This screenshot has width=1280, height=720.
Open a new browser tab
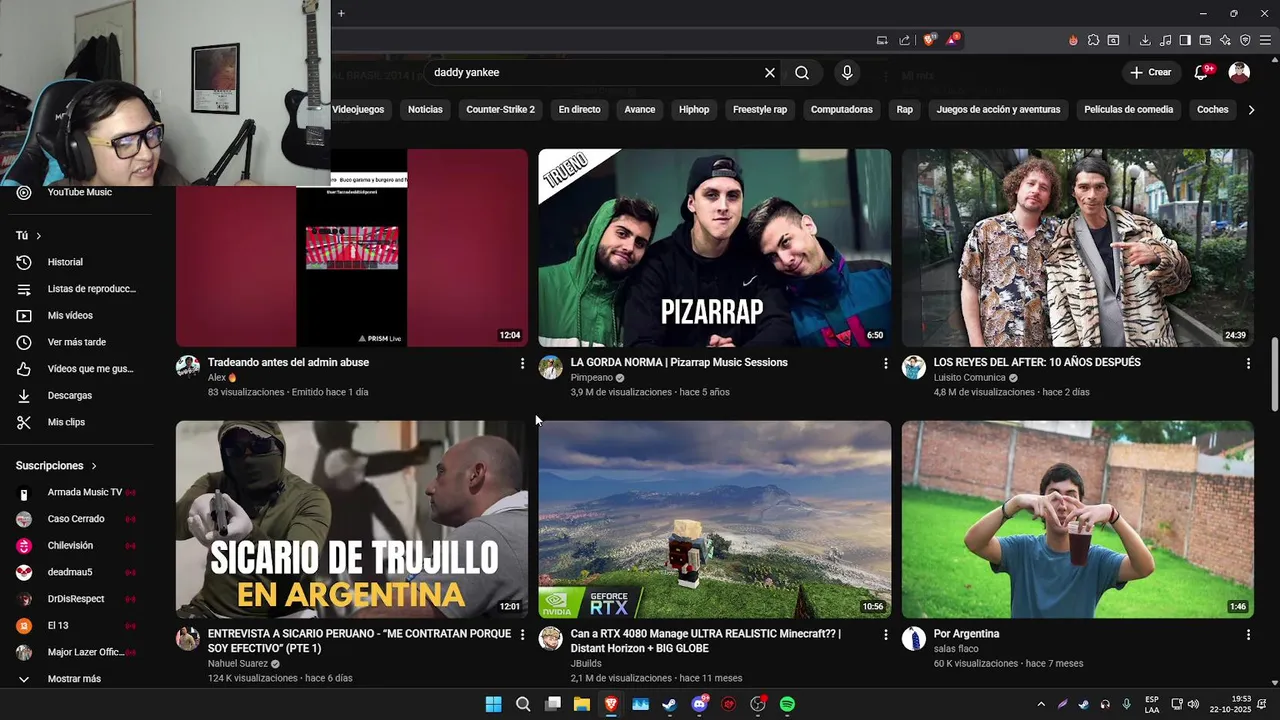tap(341, 13)
